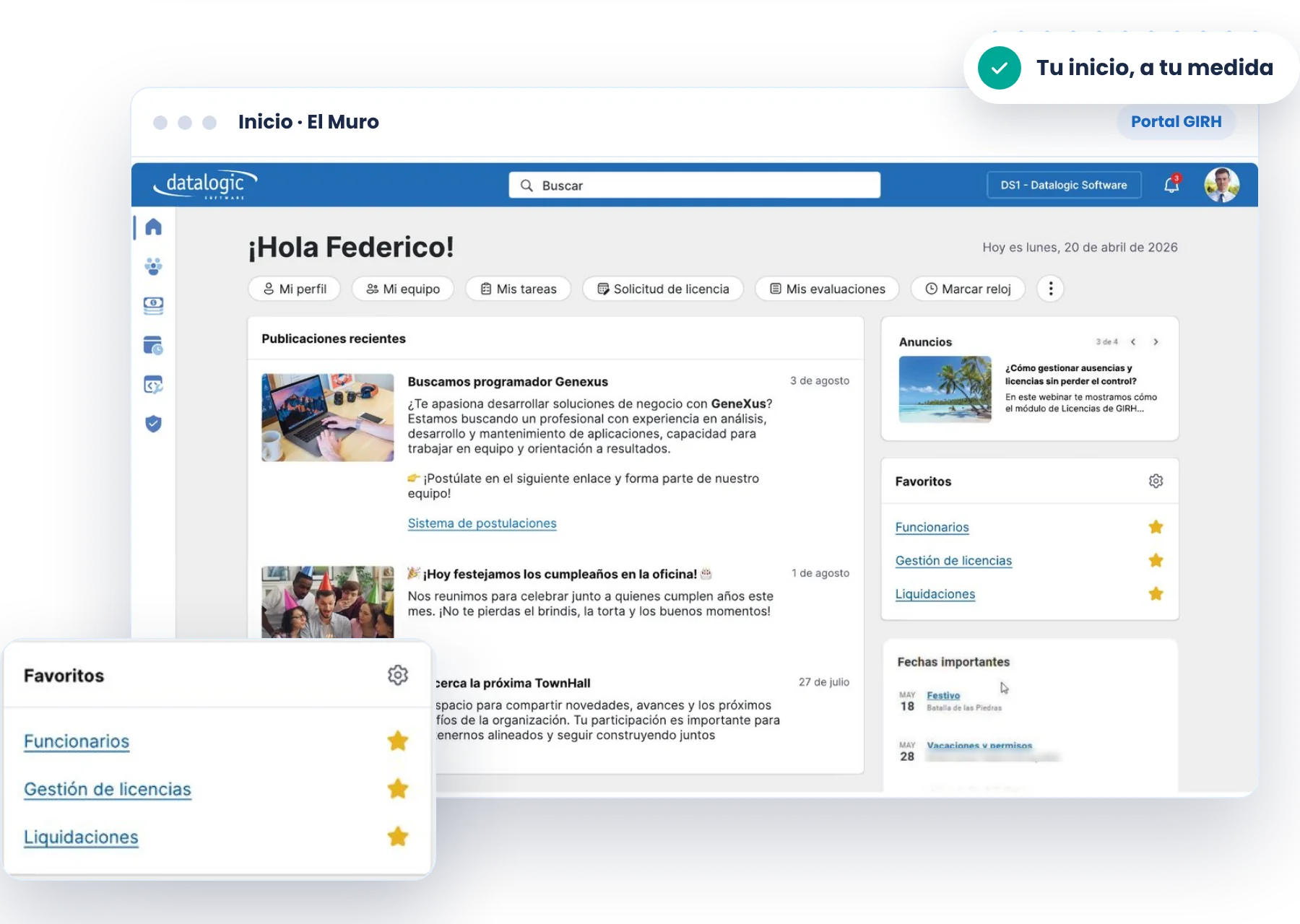Open settings gear in enlarged Favoritos card
Image resolution: width=1300 pixels, height=924 pixels.
coord(398,675)
